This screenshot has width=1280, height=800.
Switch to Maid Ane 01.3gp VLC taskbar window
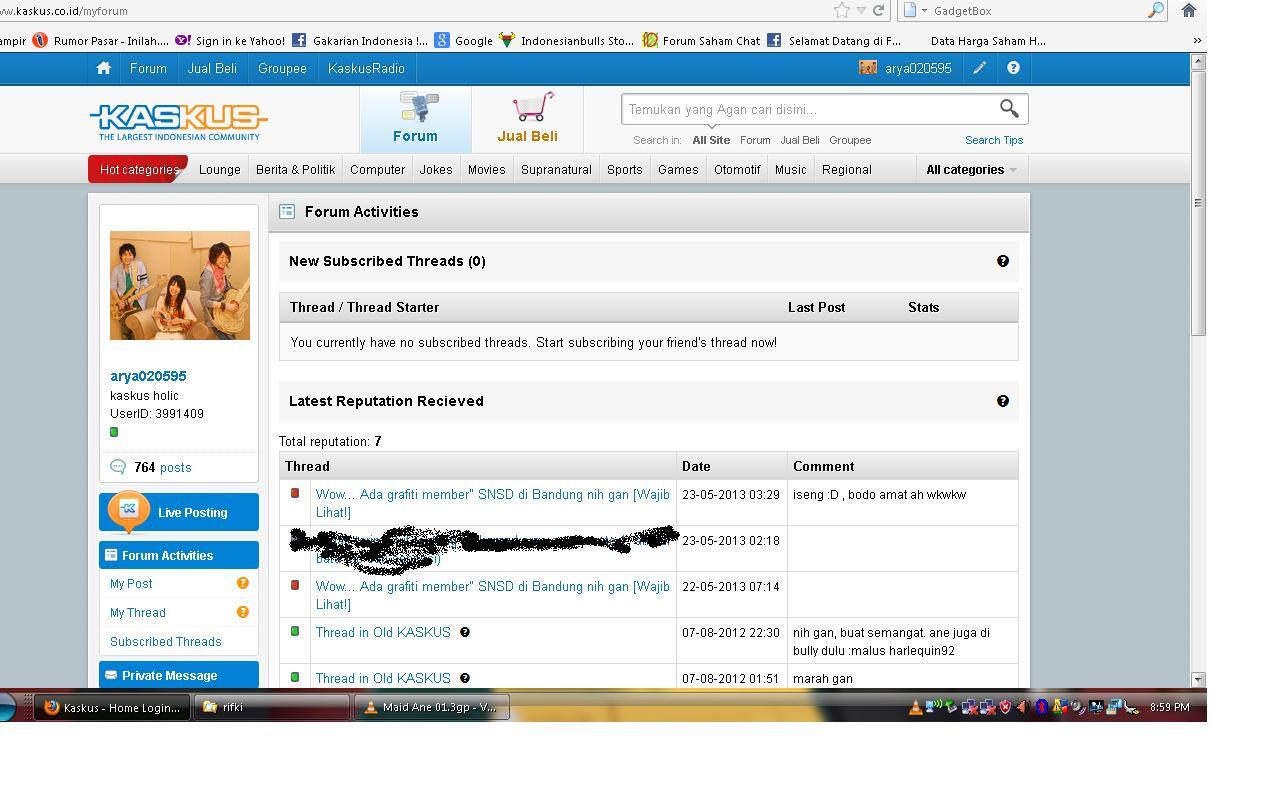click(432, 707)
